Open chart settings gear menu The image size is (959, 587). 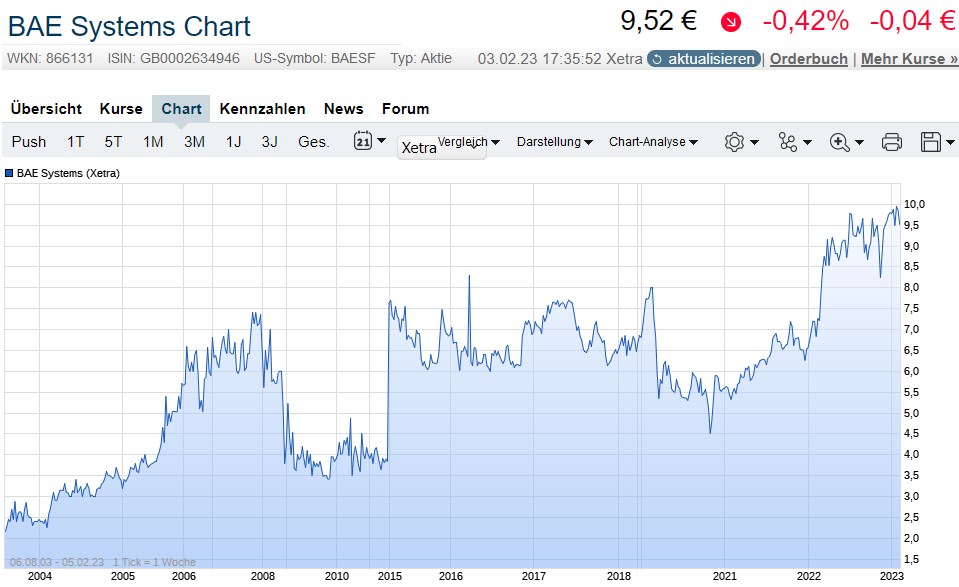[x=741, y=142]
